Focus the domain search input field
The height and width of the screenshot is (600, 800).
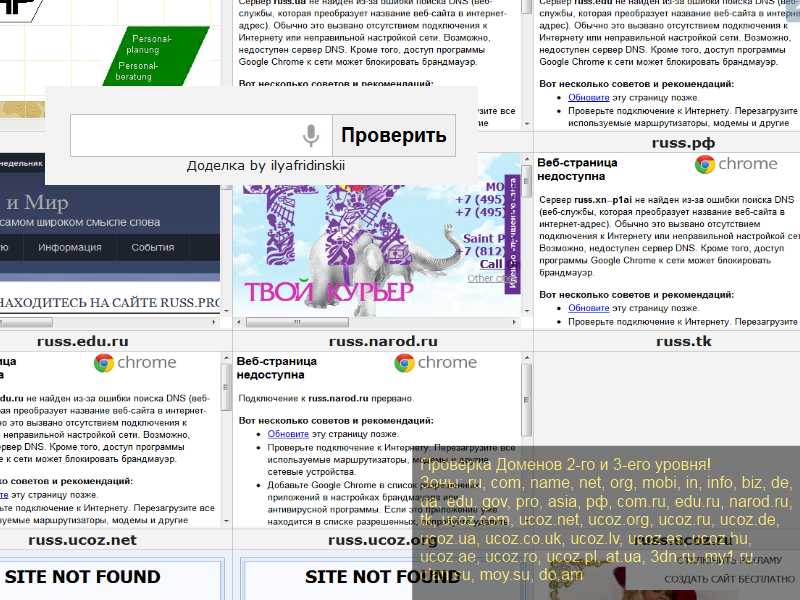click(201, 135)
